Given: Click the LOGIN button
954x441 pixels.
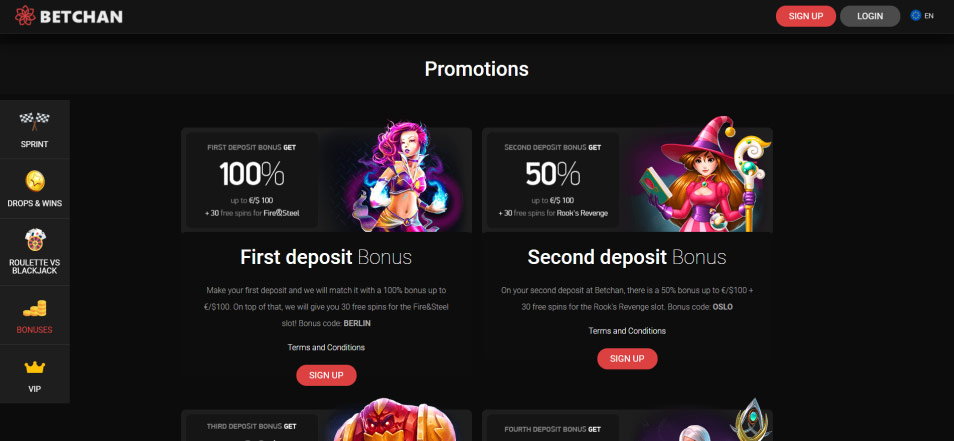Looking at the screenshot, I should [870, 16].
